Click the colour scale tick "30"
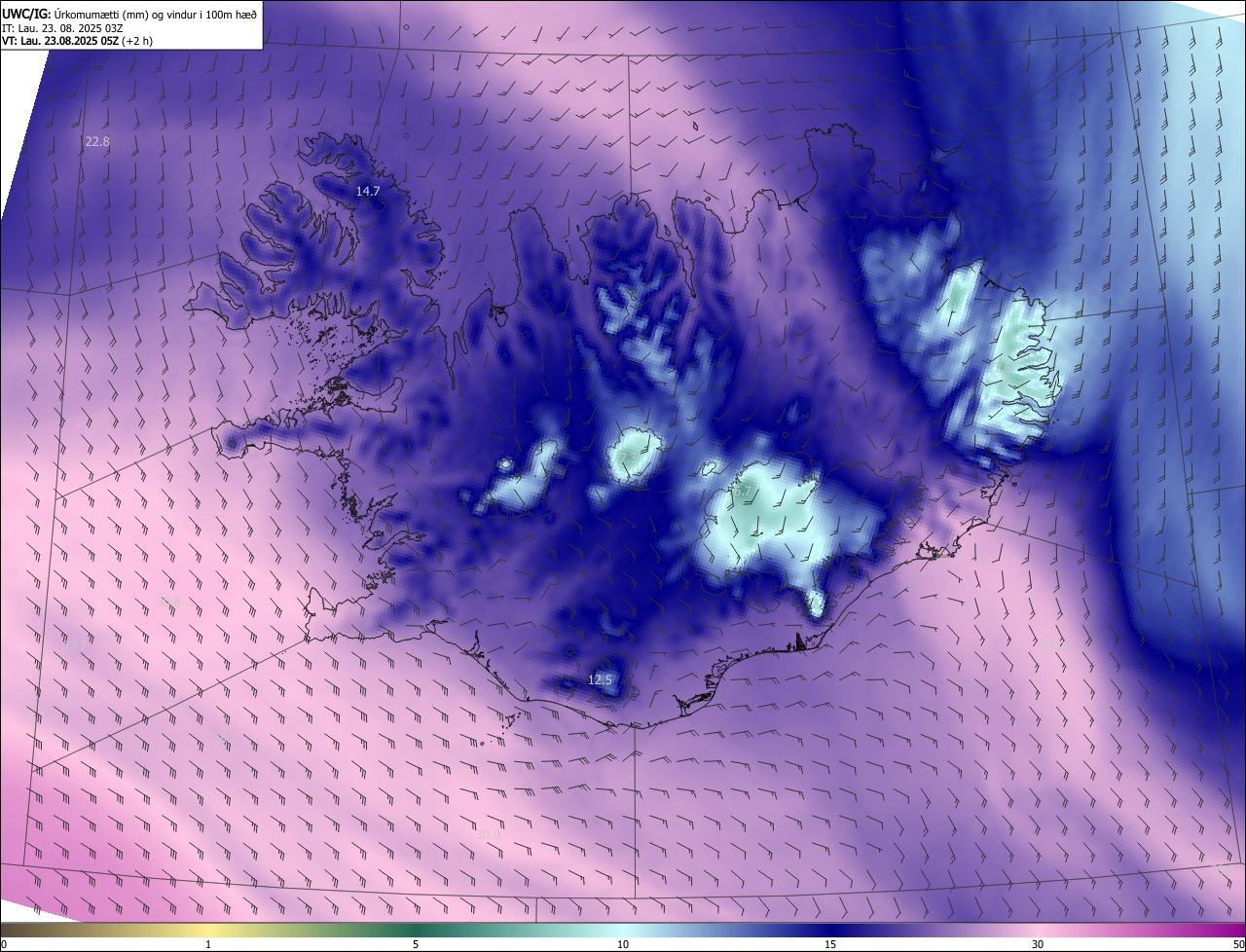1246x952 pixels. (1038, 944)
